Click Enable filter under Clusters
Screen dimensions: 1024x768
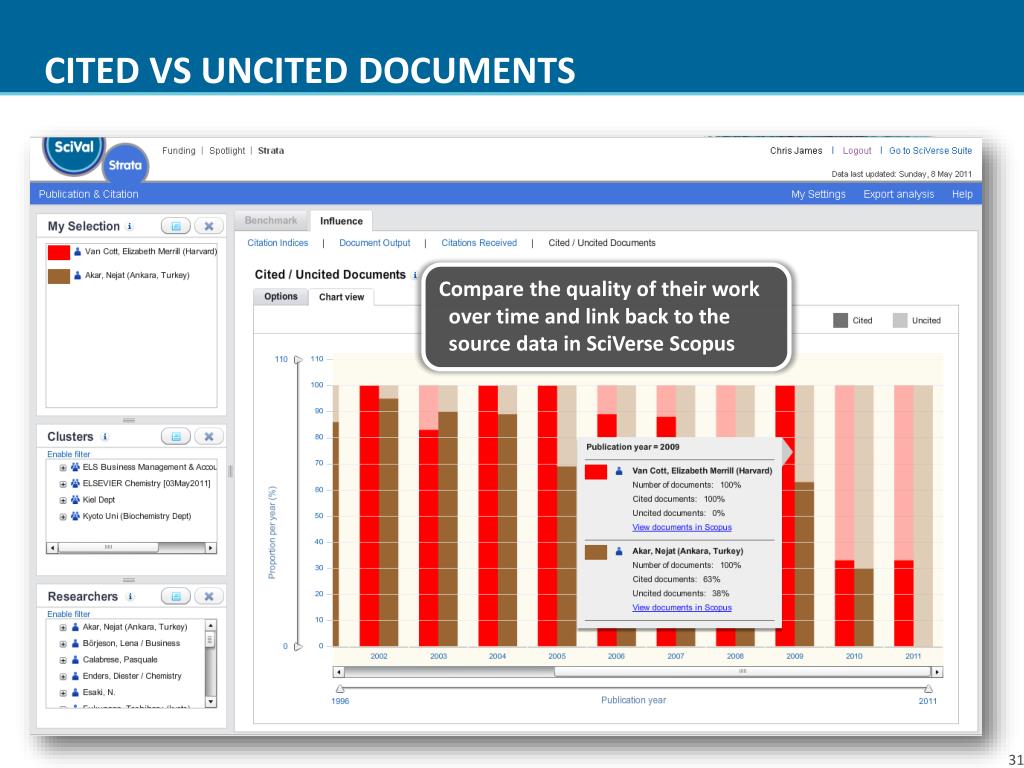click(x=69, y=454)
